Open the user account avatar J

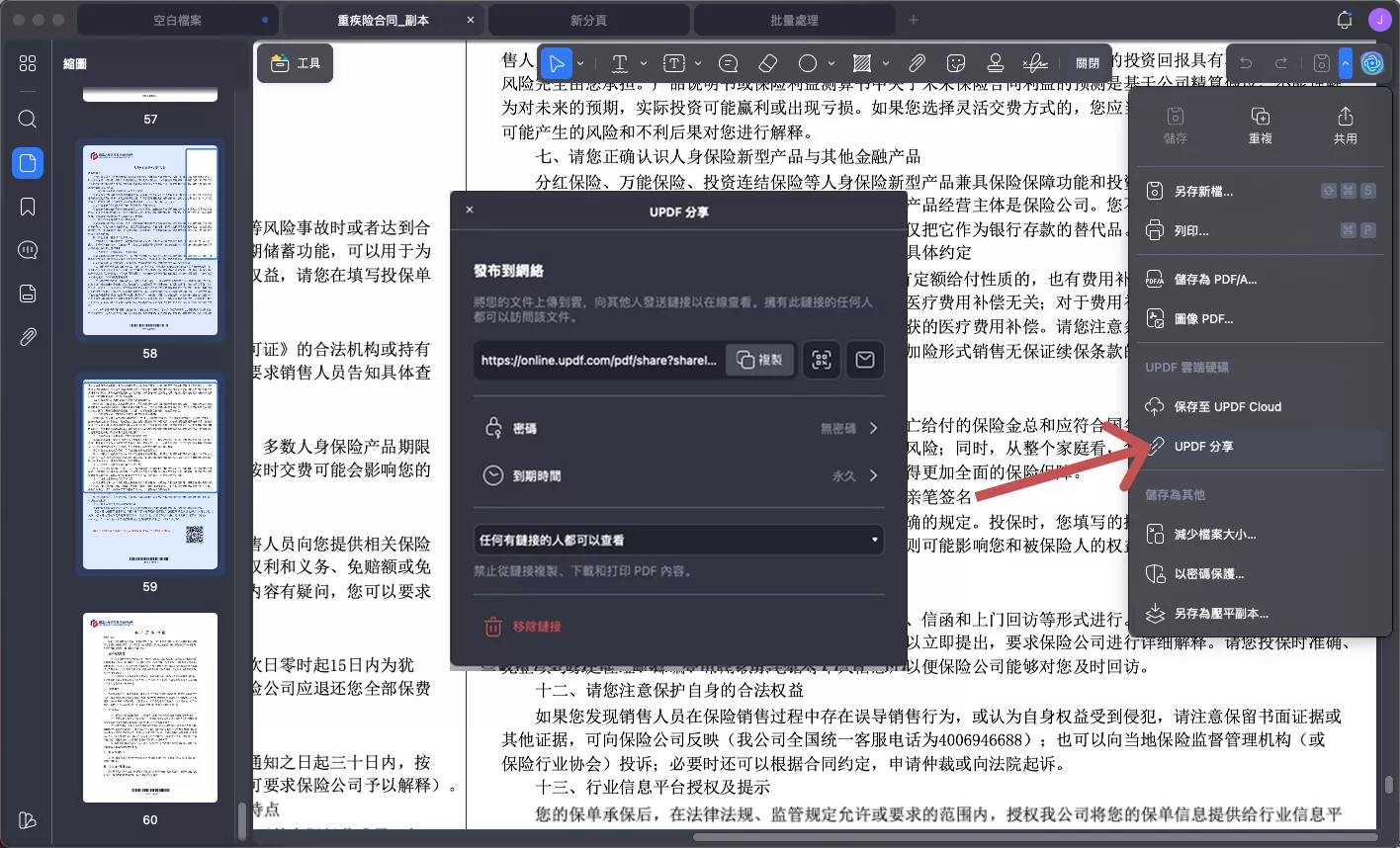(1378, 20)
